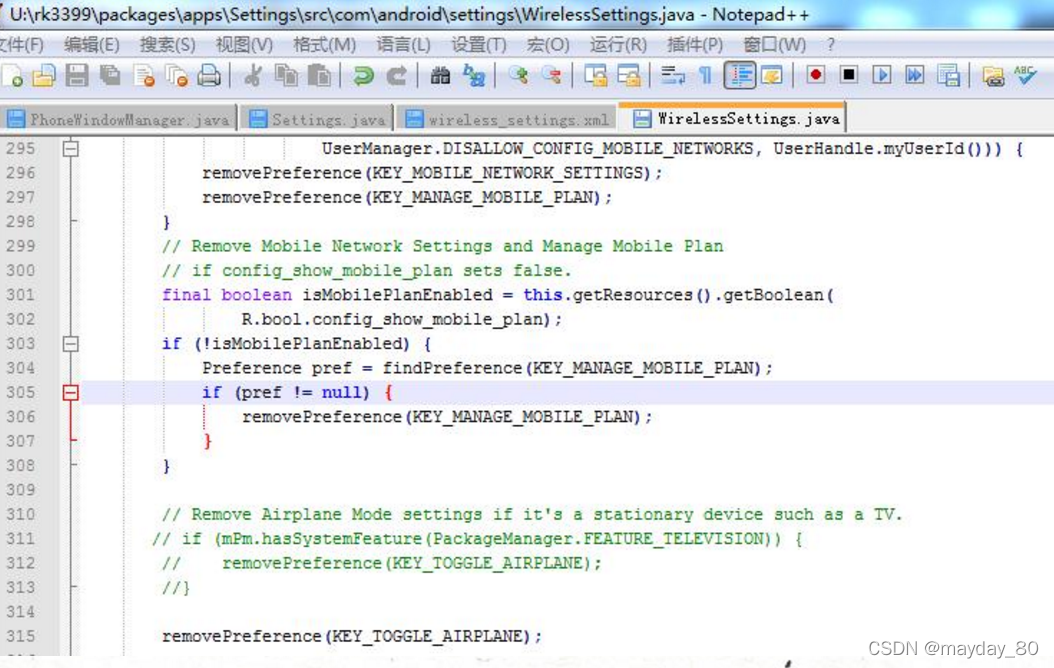
Task: Stop macro recording with black square
Action: point(849,75)
